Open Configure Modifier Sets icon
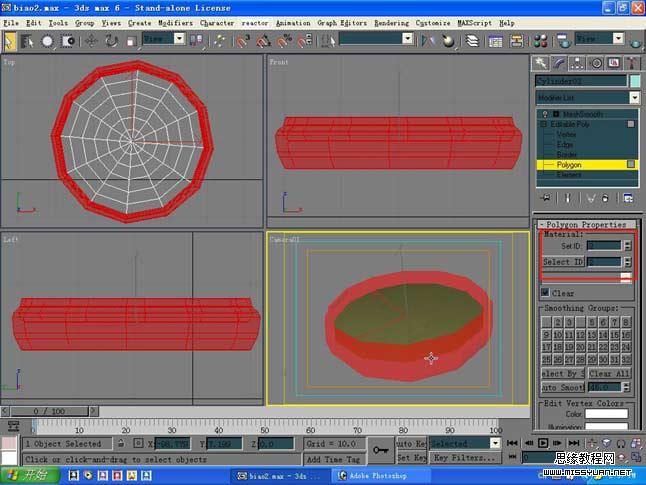 [x=628, y=198]
